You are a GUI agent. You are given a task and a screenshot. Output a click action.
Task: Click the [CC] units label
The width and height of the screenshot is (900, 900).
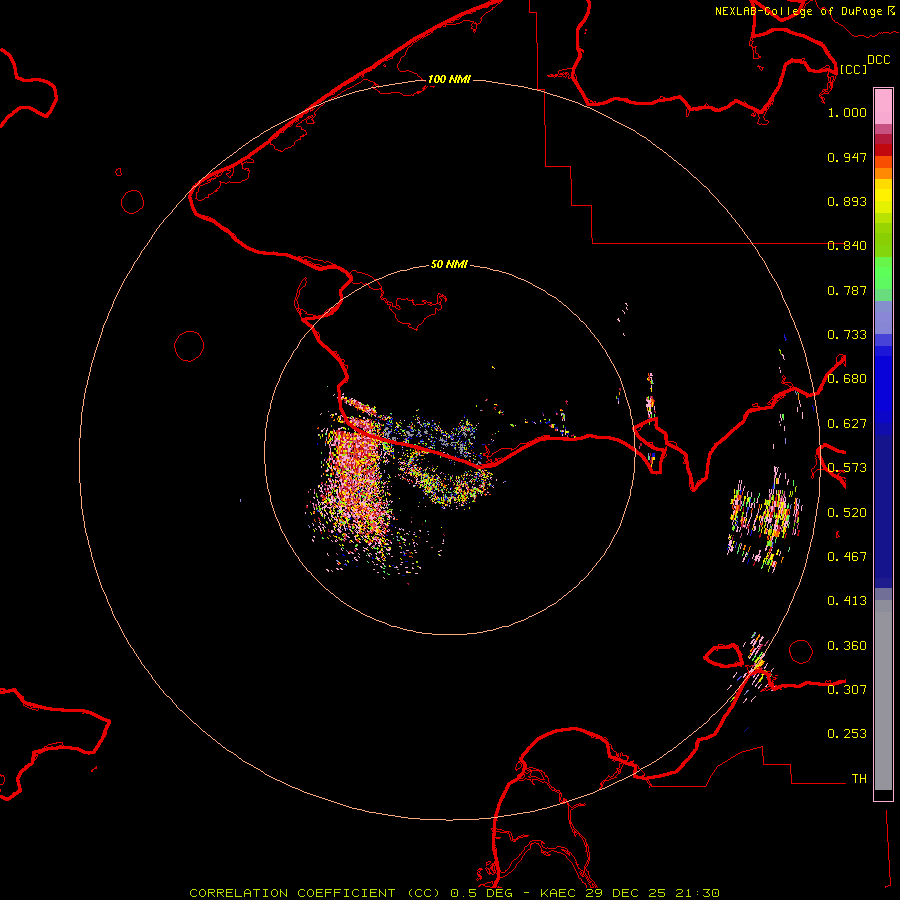pos(853,69)
